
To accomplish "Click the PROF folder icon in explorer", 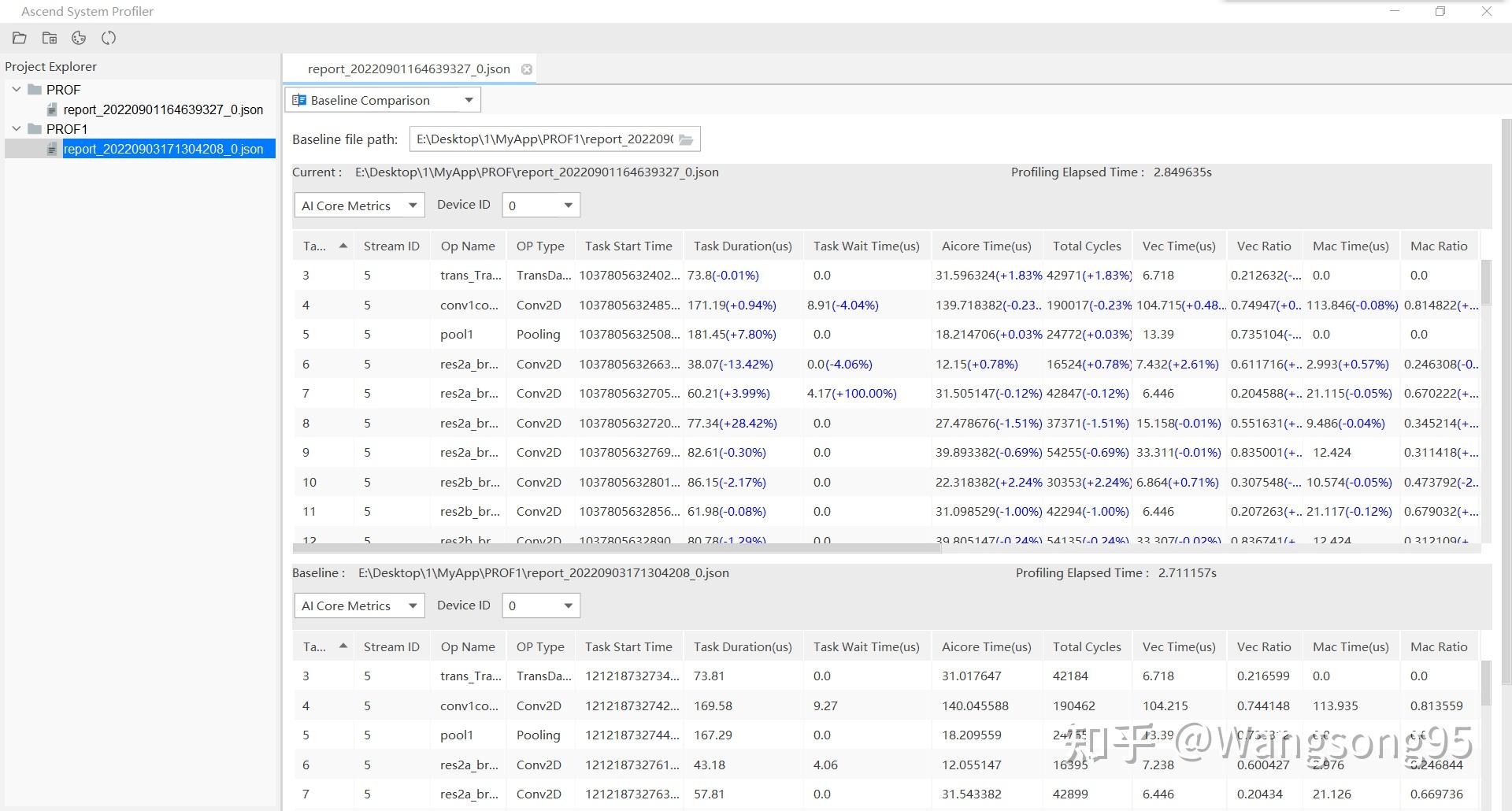I will coord(35,90).
